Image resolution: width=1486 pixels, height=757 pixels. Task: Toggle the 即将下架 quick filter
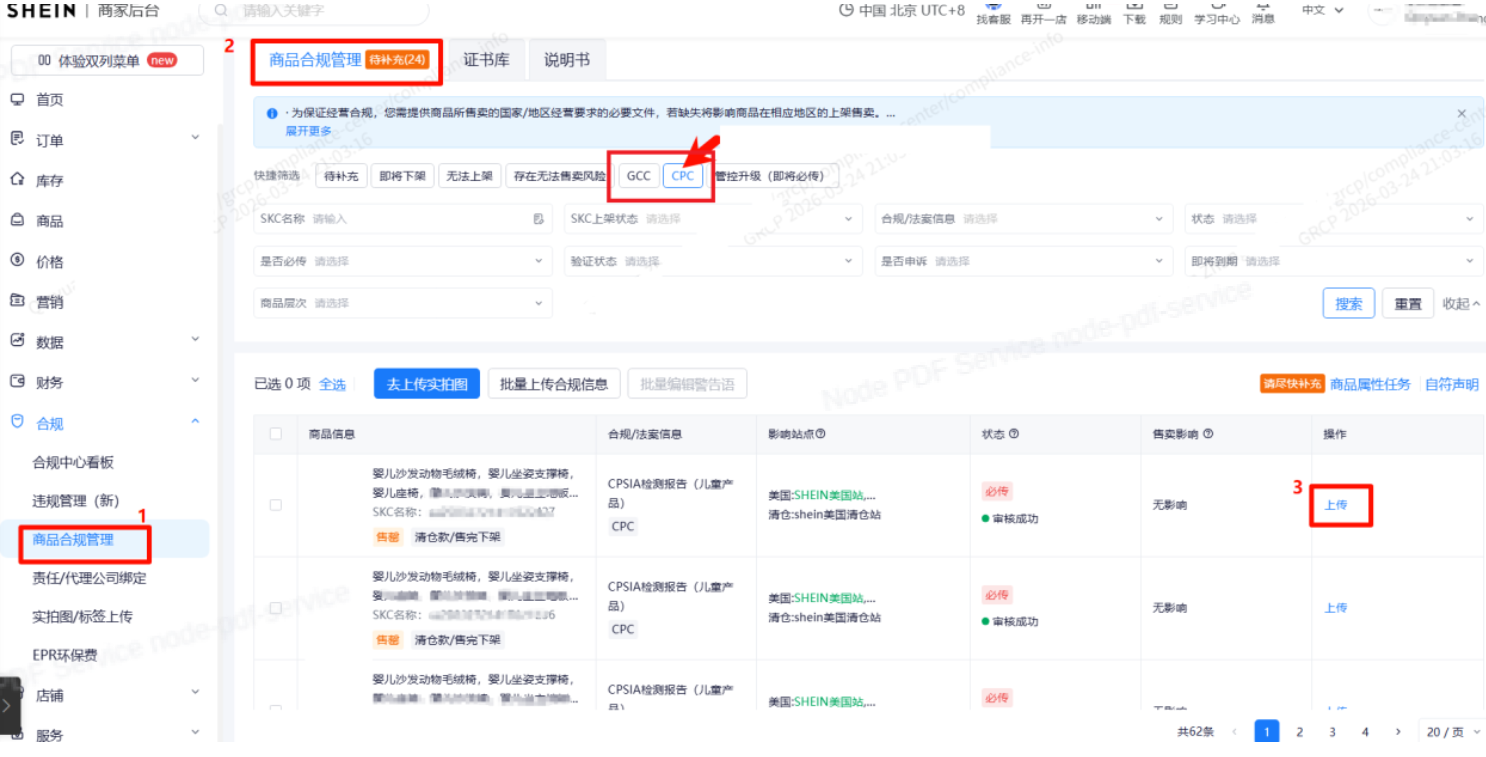coord(402,176)
